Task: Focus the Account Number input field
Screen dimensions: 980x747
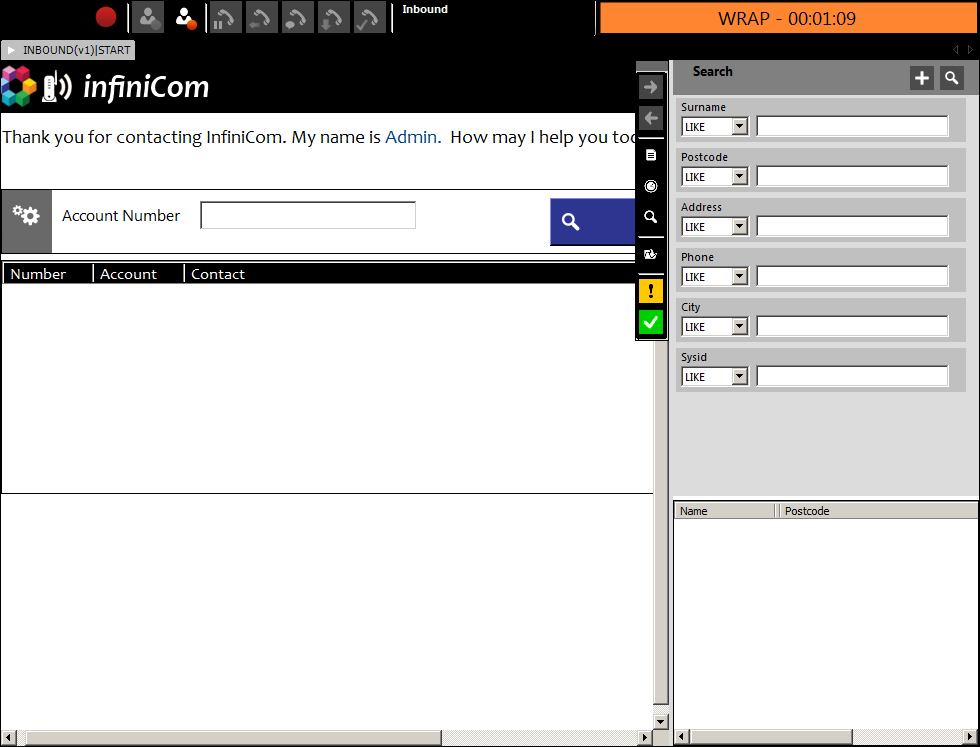Action: [x=308, y=215]
